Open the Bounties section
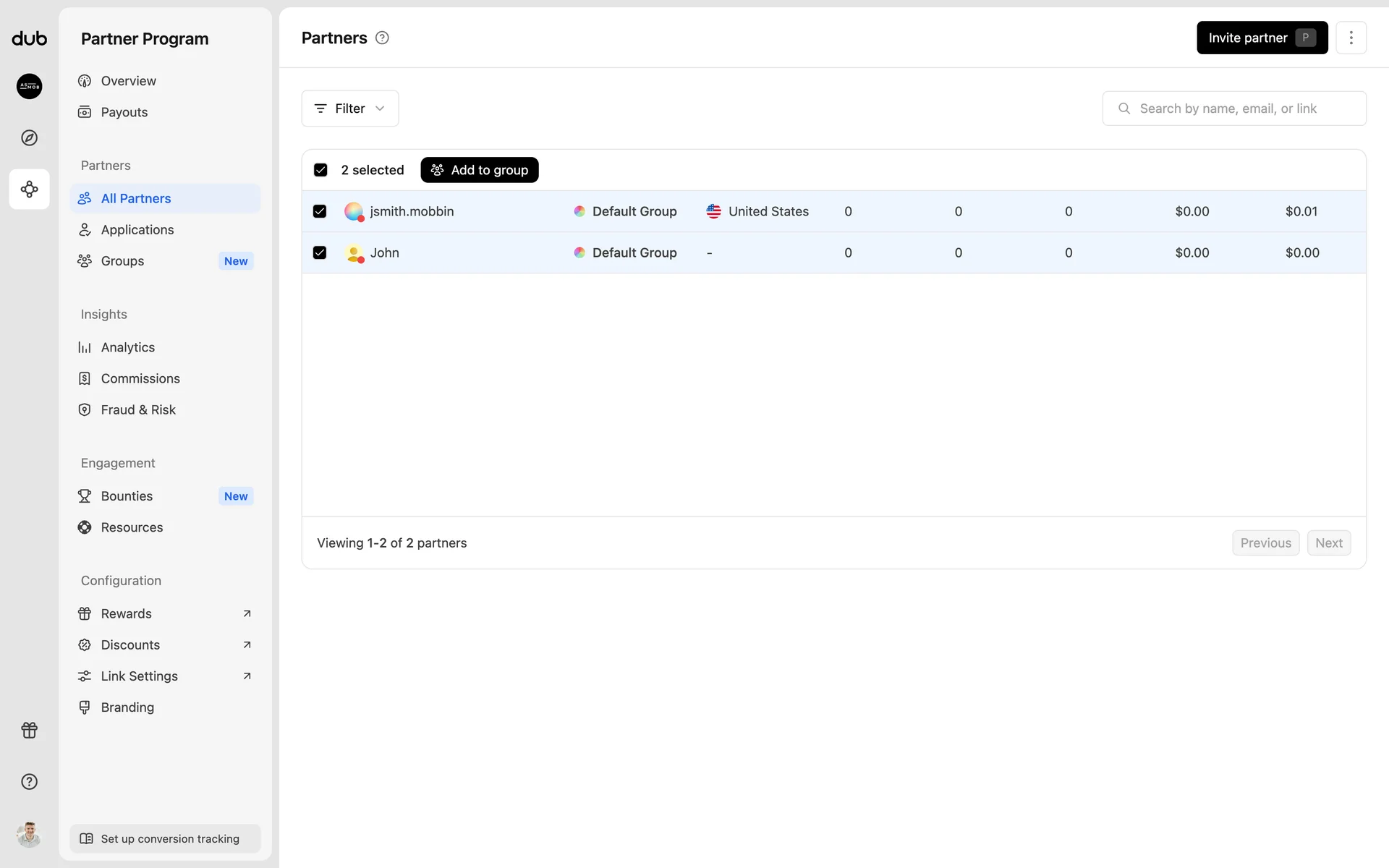Screen dimensions: 1389x868 (127, 495)
